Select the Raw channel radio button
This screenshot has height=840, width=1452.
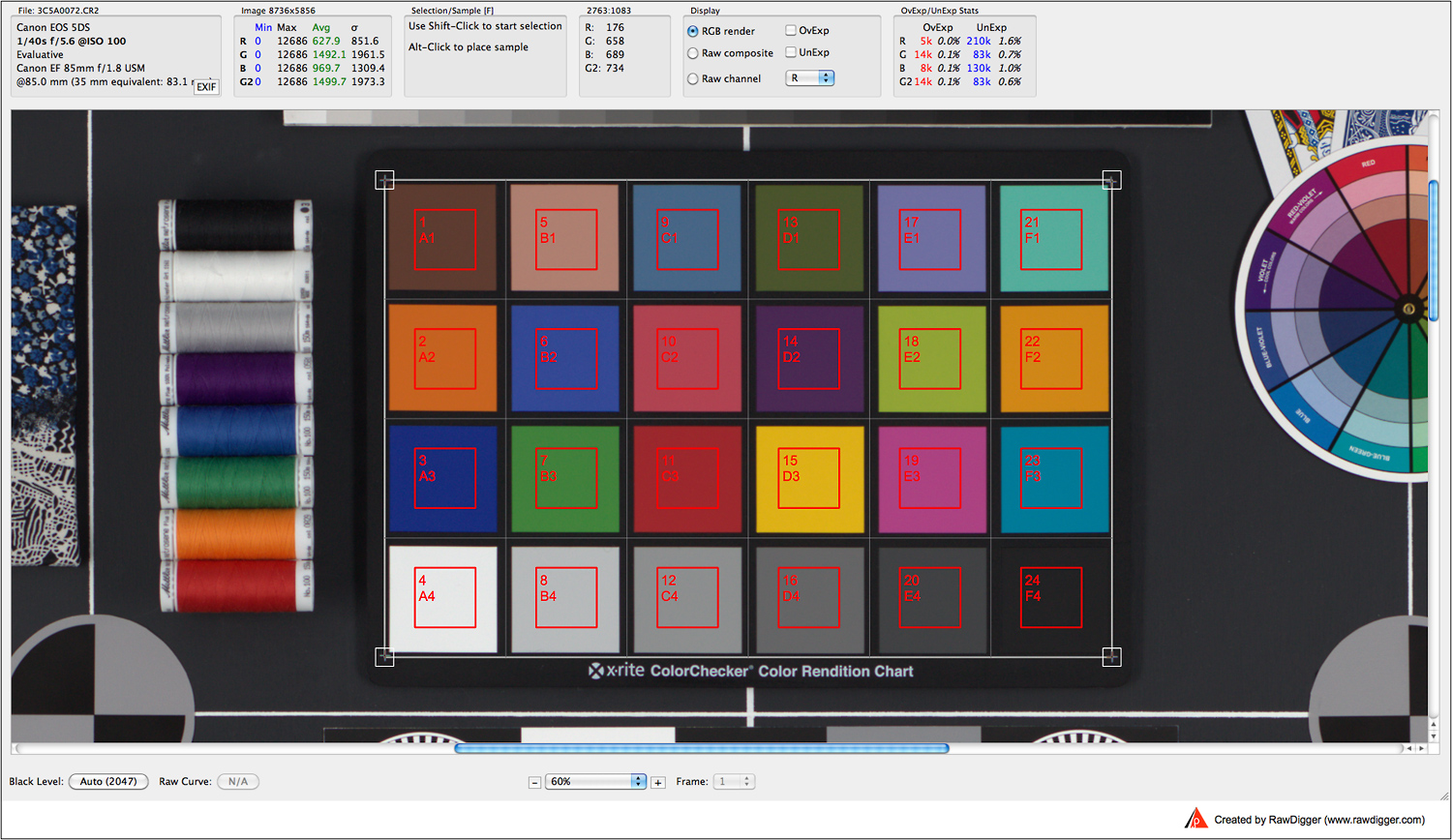[693, 79]
